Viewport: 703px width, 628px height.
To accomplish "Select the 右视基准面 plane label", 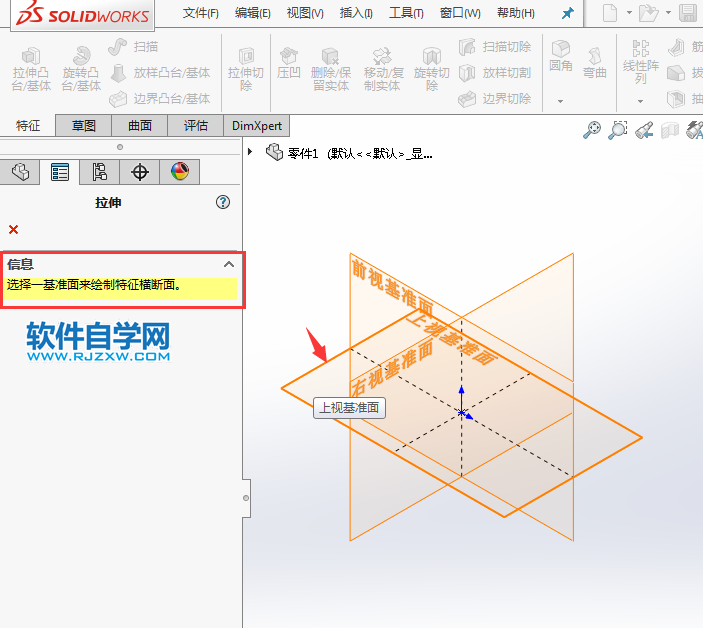I will 392,368.
